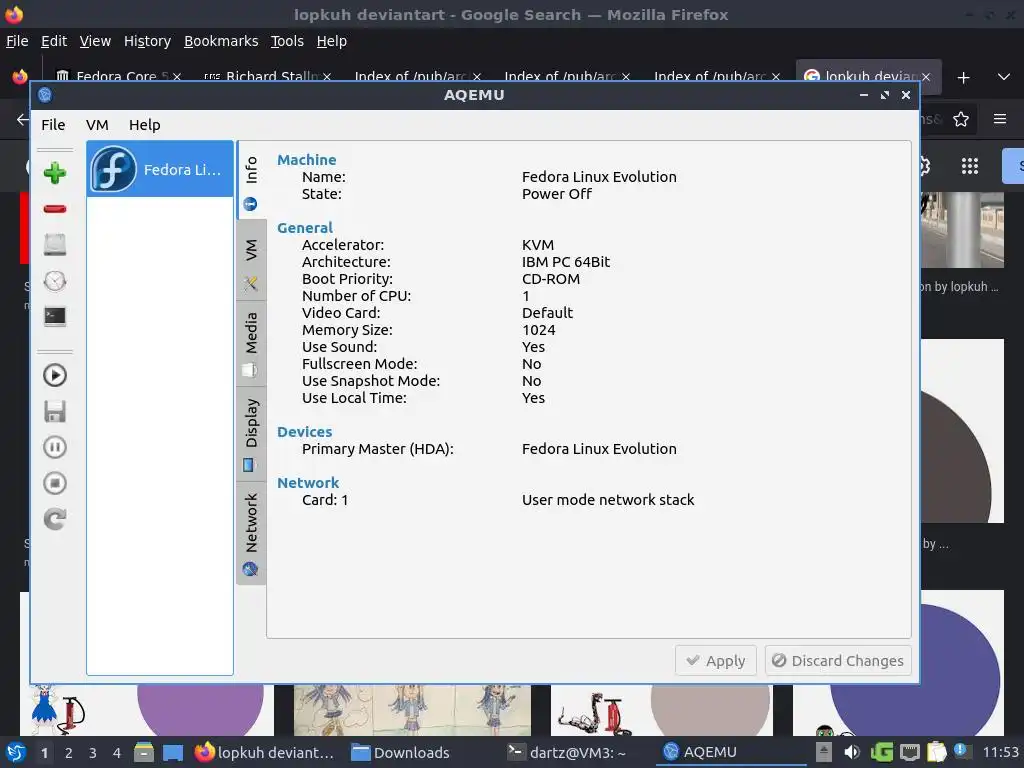
Task: Pause the virtual machine
Action: (x=55, y=447)
